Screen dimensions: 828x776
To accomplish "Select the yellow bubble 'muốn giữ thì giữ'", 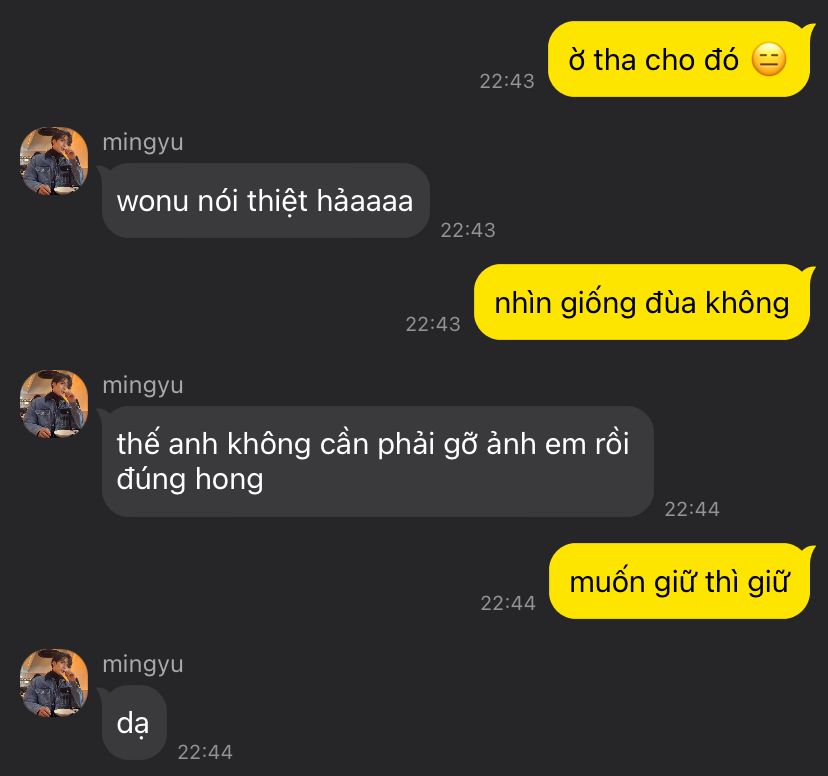I will [x=680, y=581].
